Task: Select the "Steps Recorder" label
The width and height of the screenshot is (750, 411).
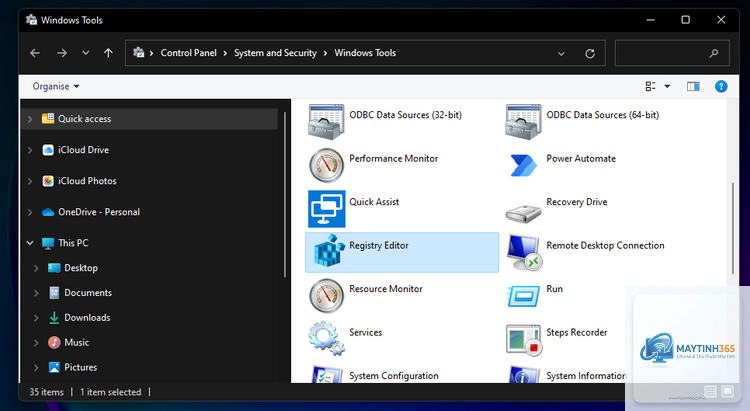Action: click(577, 333)
